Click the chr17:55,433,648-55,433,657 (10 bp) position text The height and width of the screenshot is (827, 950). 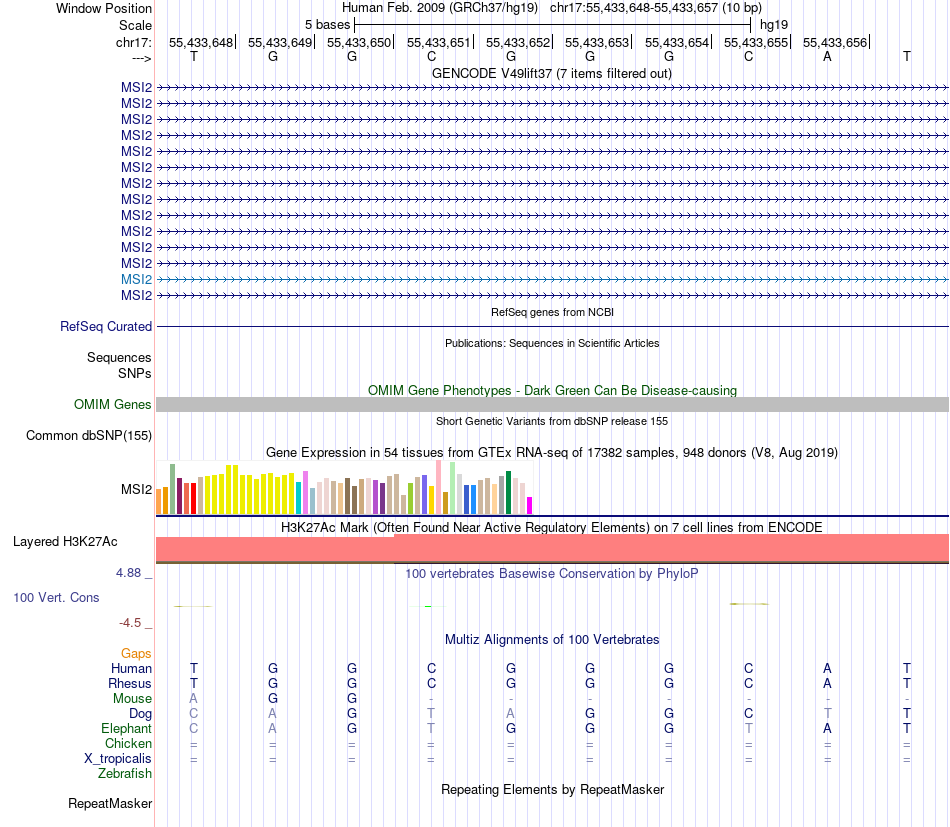[656, 8]
